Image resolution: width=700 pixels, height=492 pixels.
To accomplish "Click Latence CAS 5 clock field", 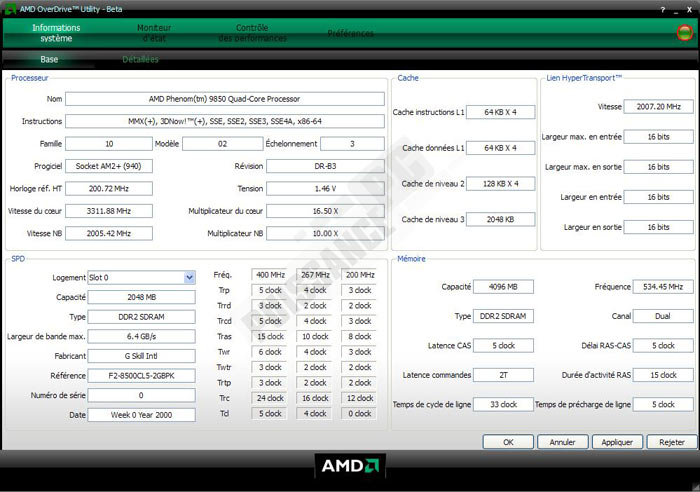I will (x=503, y=346).
